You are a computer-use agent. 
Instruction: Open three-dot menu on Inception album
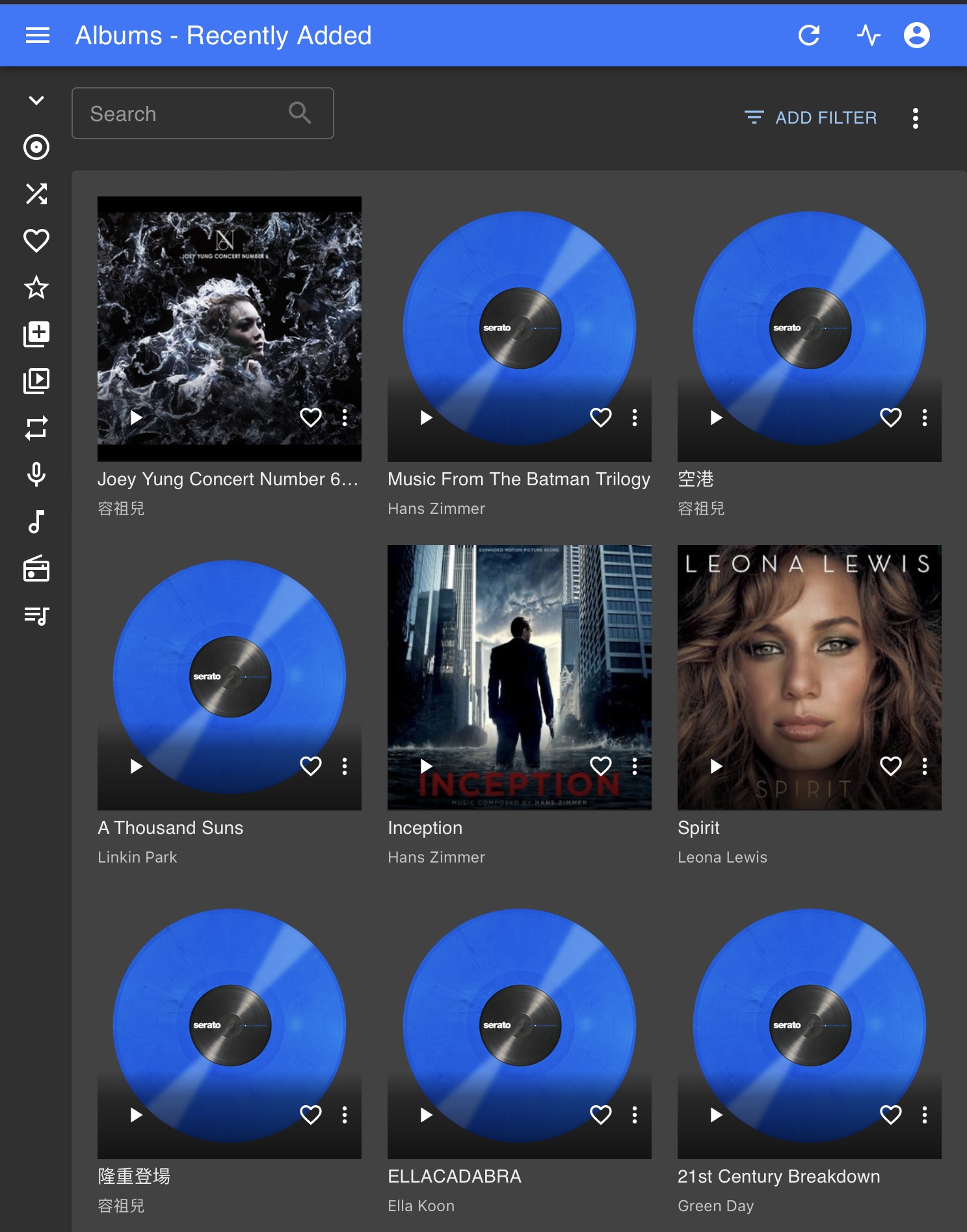point(635,766)
